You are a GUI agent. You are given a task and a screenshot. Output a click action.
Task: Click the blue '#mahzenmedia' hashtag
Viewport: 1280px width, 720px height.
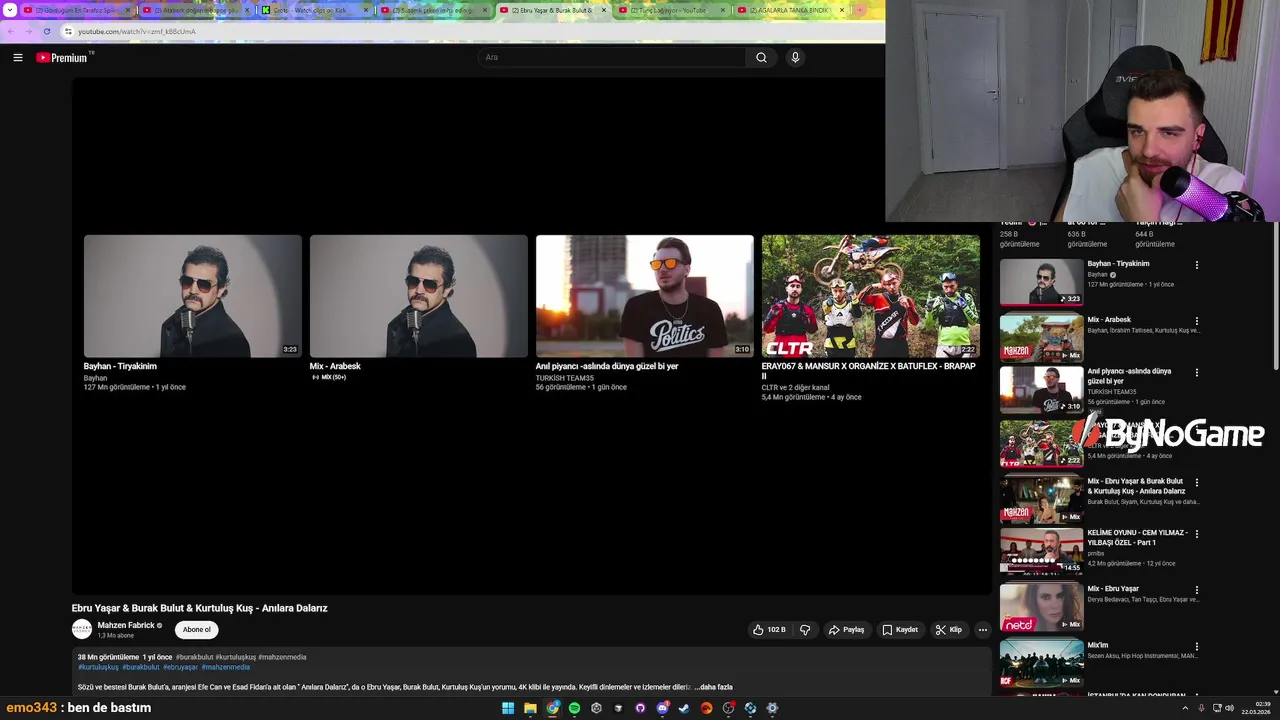(226, 667)
